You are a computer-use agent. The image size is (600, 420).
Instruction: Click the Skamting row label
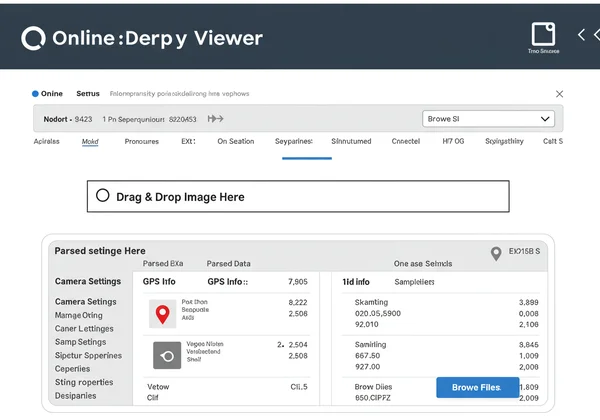371,302
